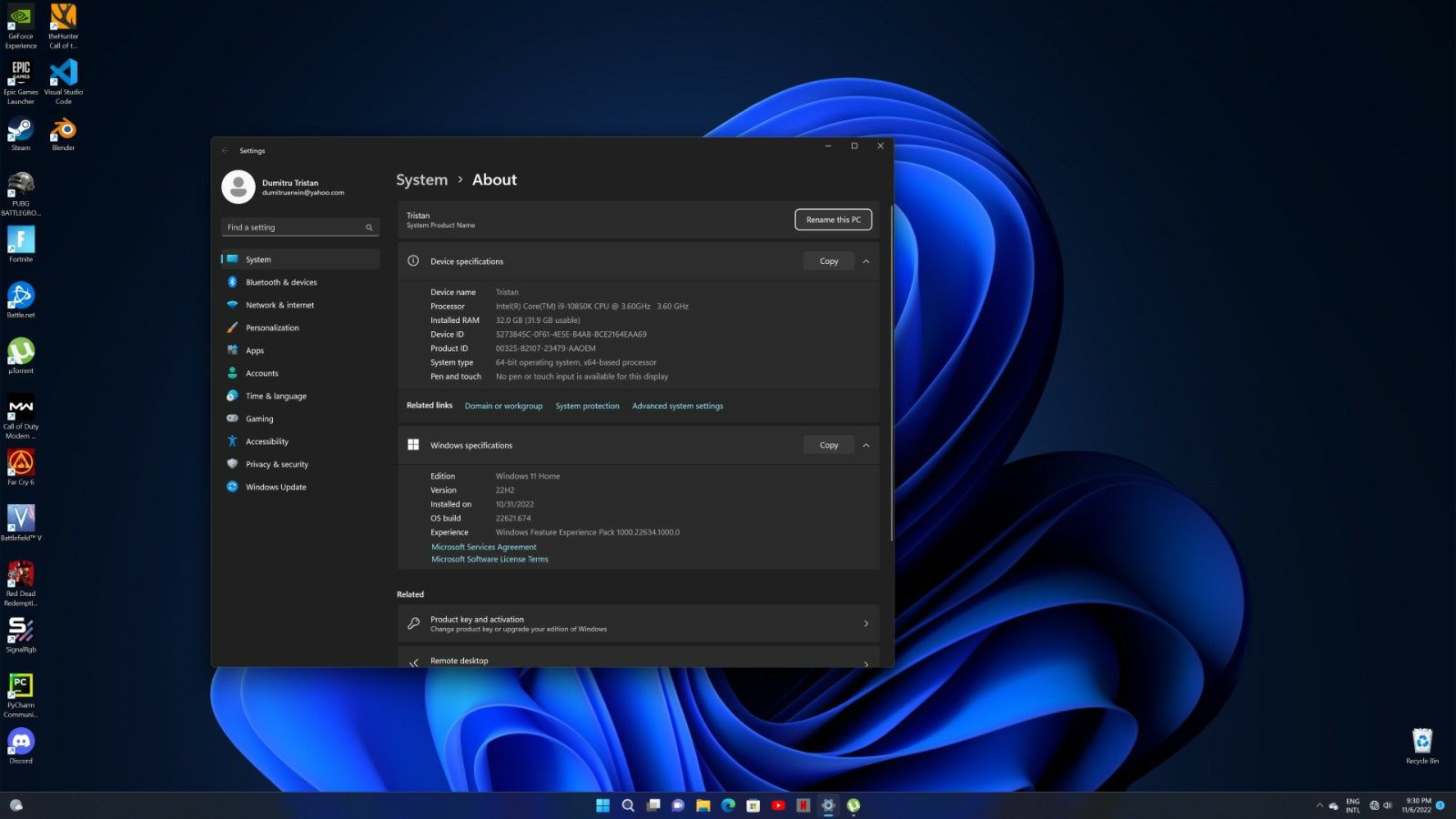
Task: Open Call of Duty Modern Warfare shortcut
Action: click(x=21, y=417)
